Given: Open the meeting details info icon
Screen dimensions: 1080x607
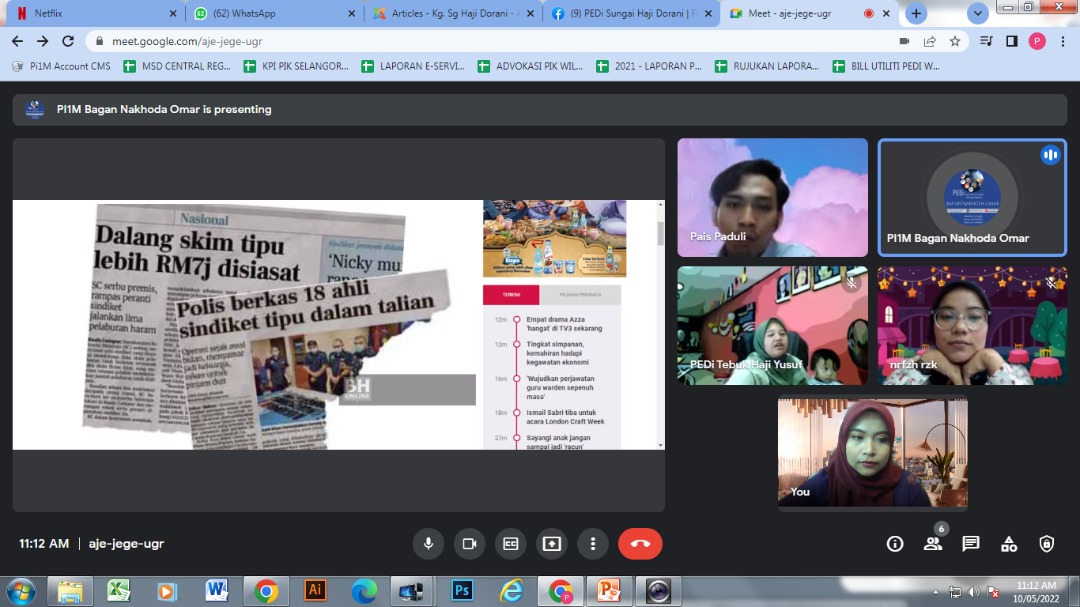Looking at the screenshot, I should [895, 544].
